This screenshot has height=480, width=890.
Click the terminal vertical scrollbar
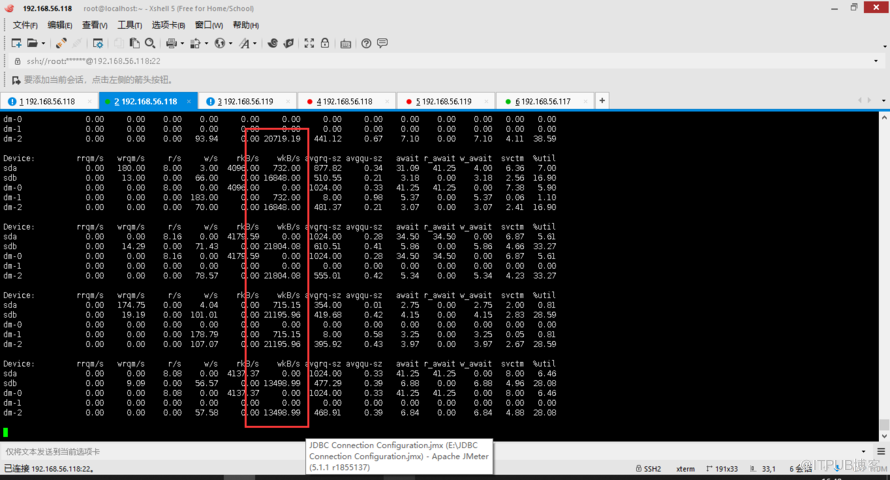(x=882, y=270)
